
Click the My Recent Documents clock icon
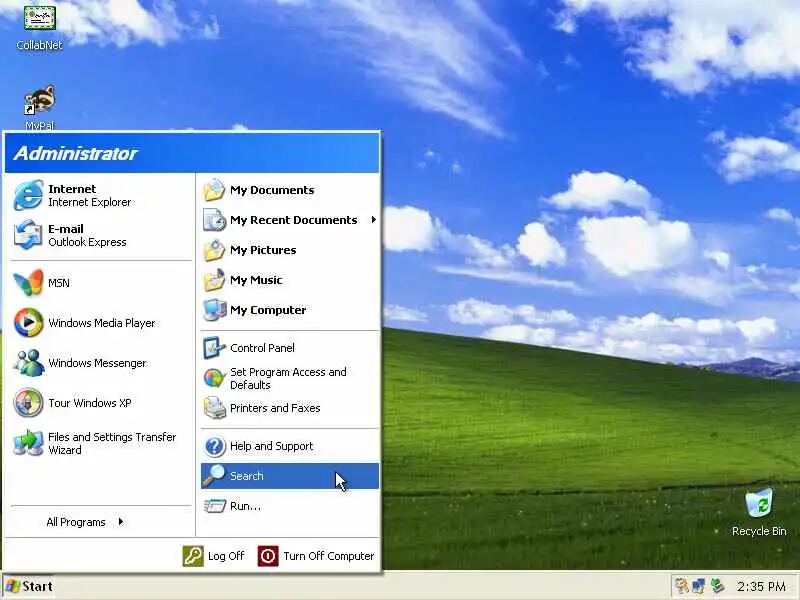click(x=214, y=220)
